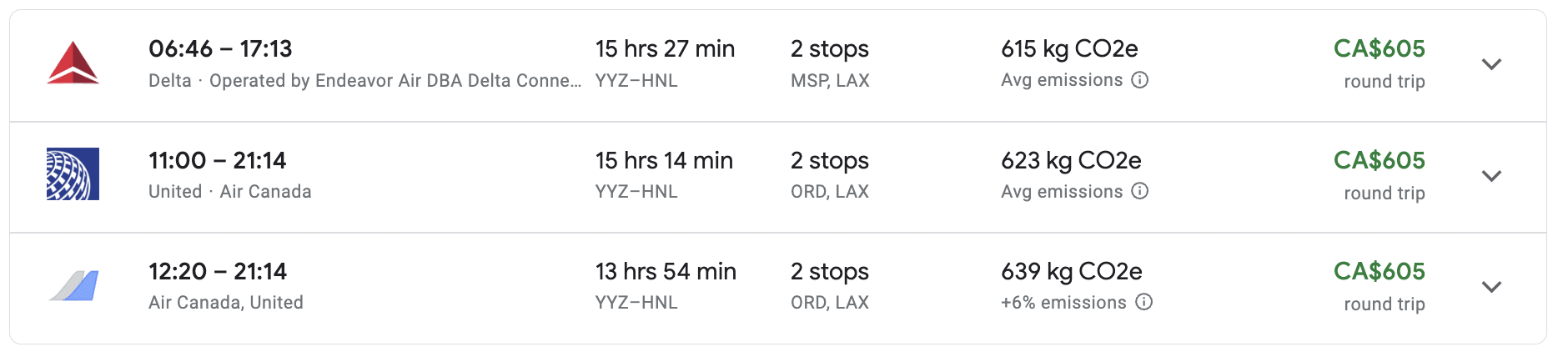Expand the 06:46 Delta flight details

[1491, 64]
